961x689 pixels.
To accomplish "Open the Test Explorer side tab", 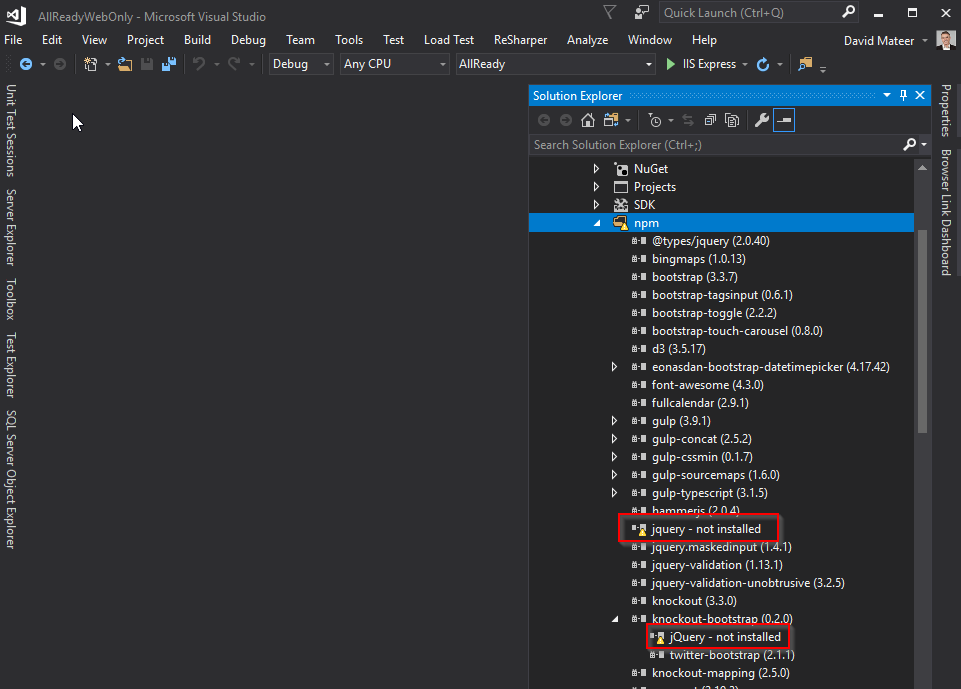I will (x=10, y=365).
